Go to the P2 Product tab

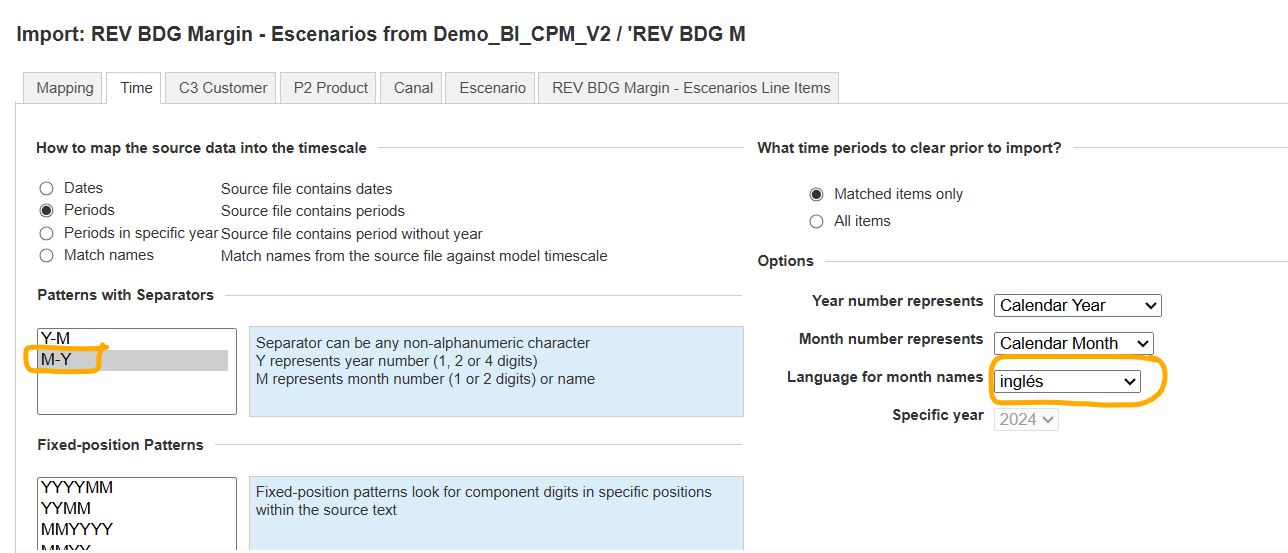click(x=330, y=88)
